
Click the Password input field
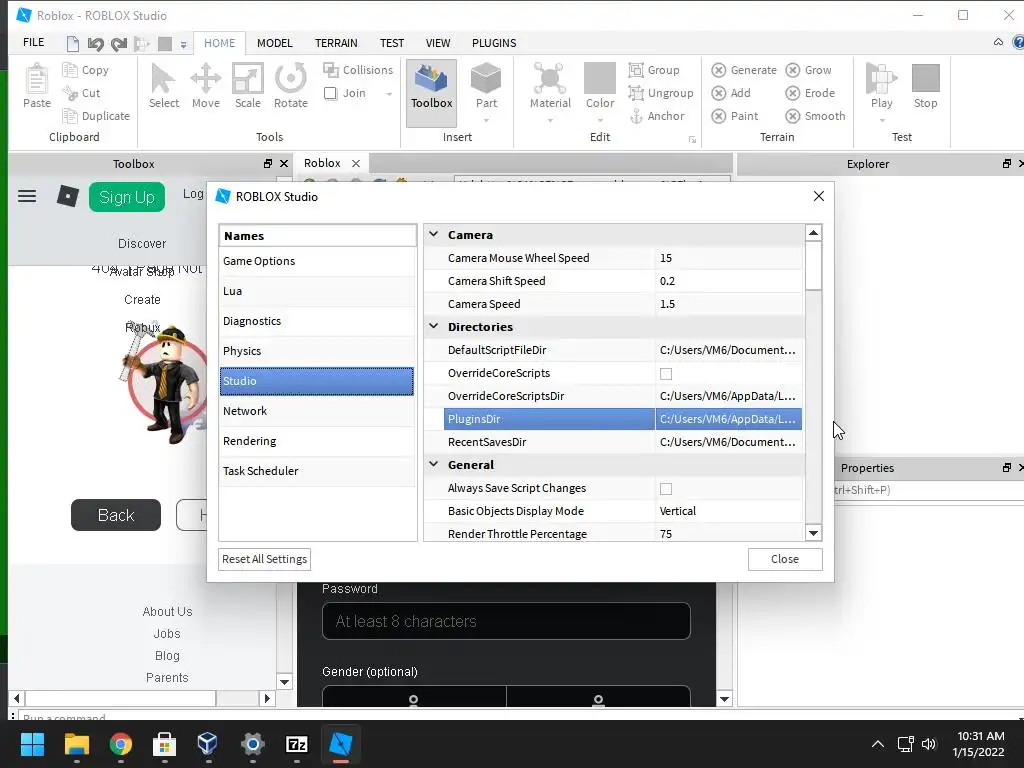pyautogui.click(x=506, y=621)
